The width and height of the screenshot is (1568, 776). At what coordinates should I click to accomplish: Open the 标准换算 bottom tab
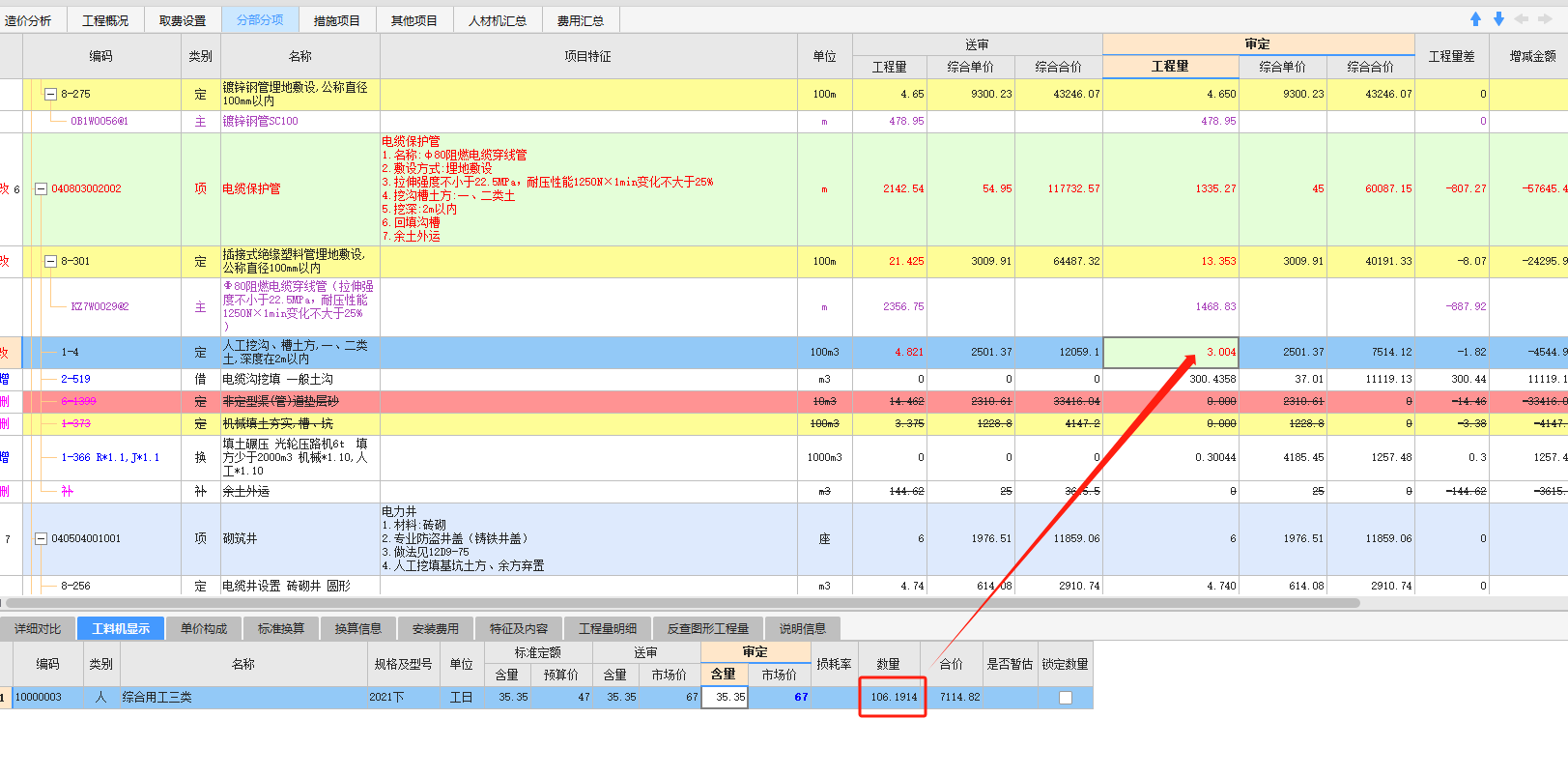[281, 628]
